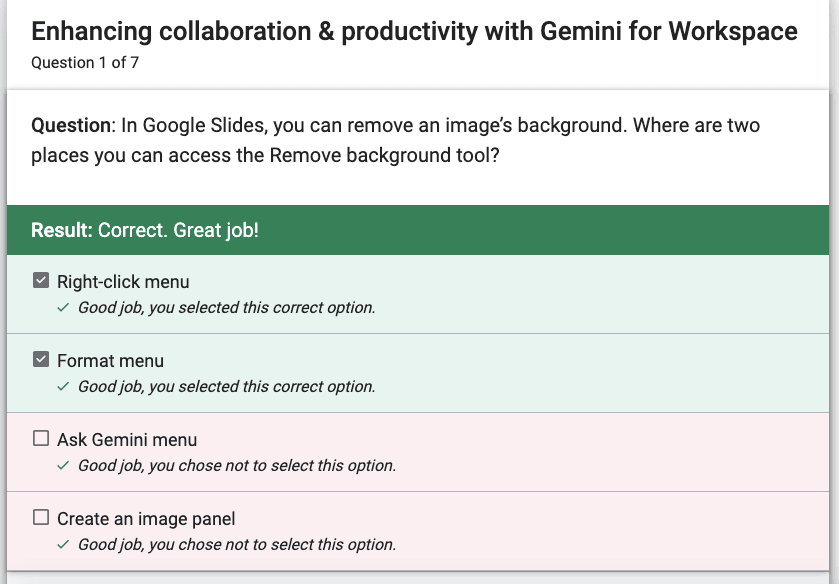Click the Create an image panel label
This screenshot has height=584, width=839.
coord(146,519)
